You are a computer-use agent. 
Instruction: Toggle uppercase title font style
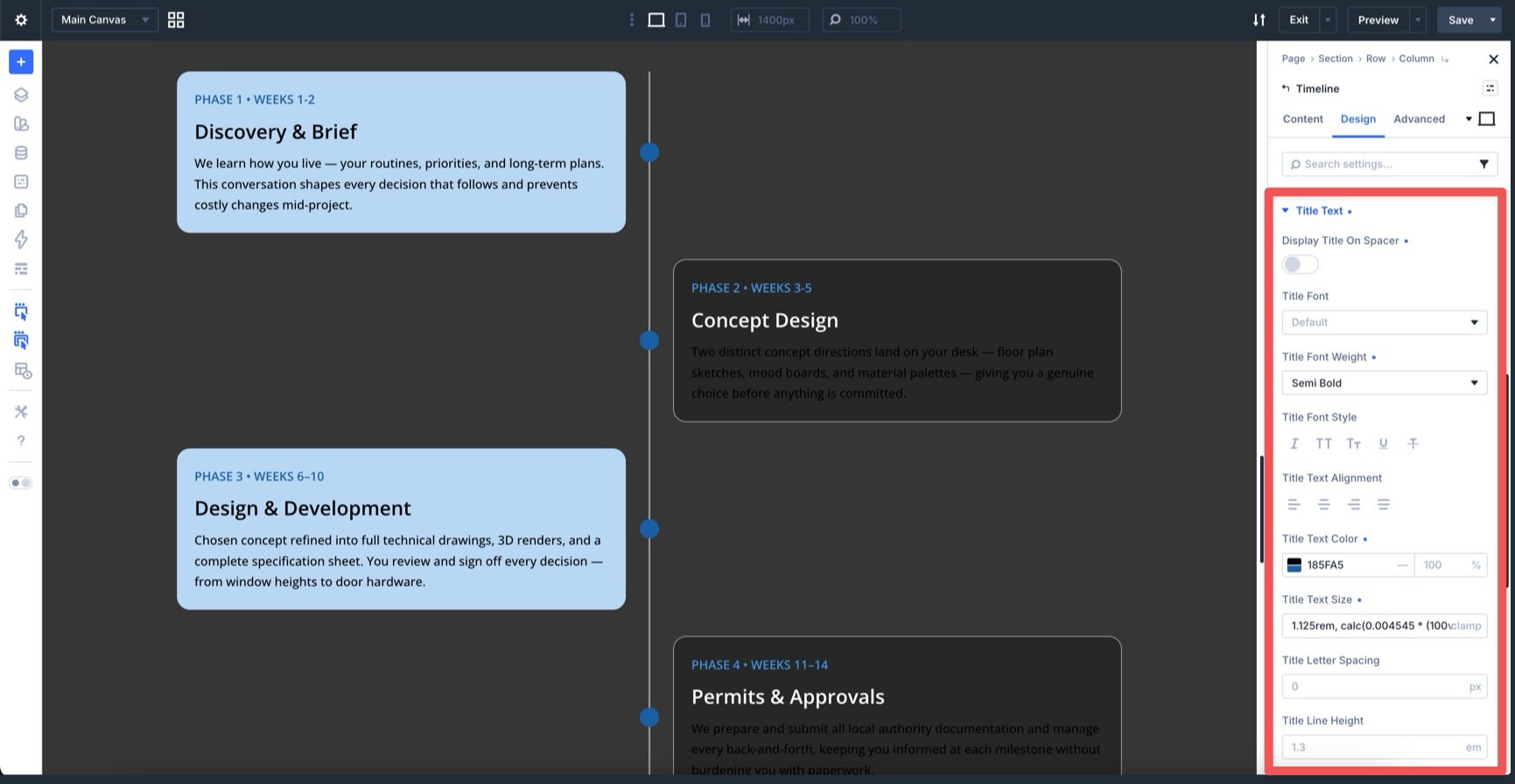1323,444
